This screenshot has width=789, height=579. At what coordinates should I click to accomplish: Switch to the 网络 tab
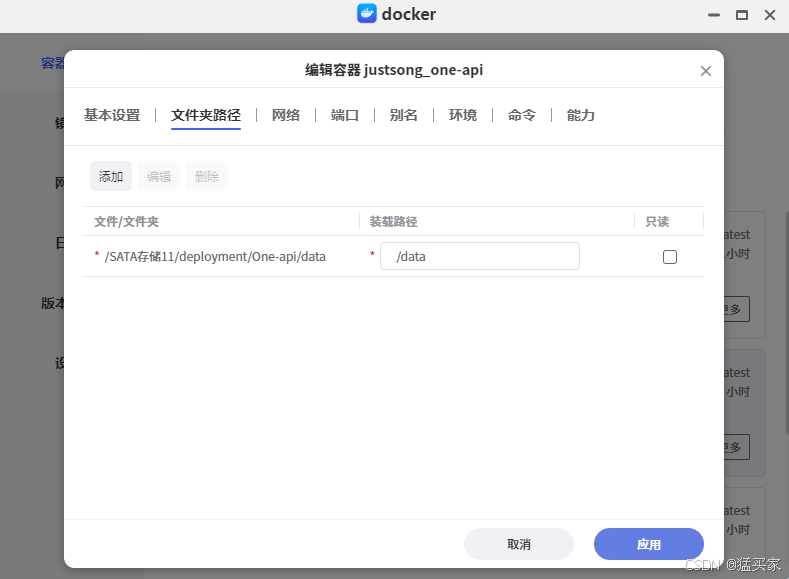[286, 115]
